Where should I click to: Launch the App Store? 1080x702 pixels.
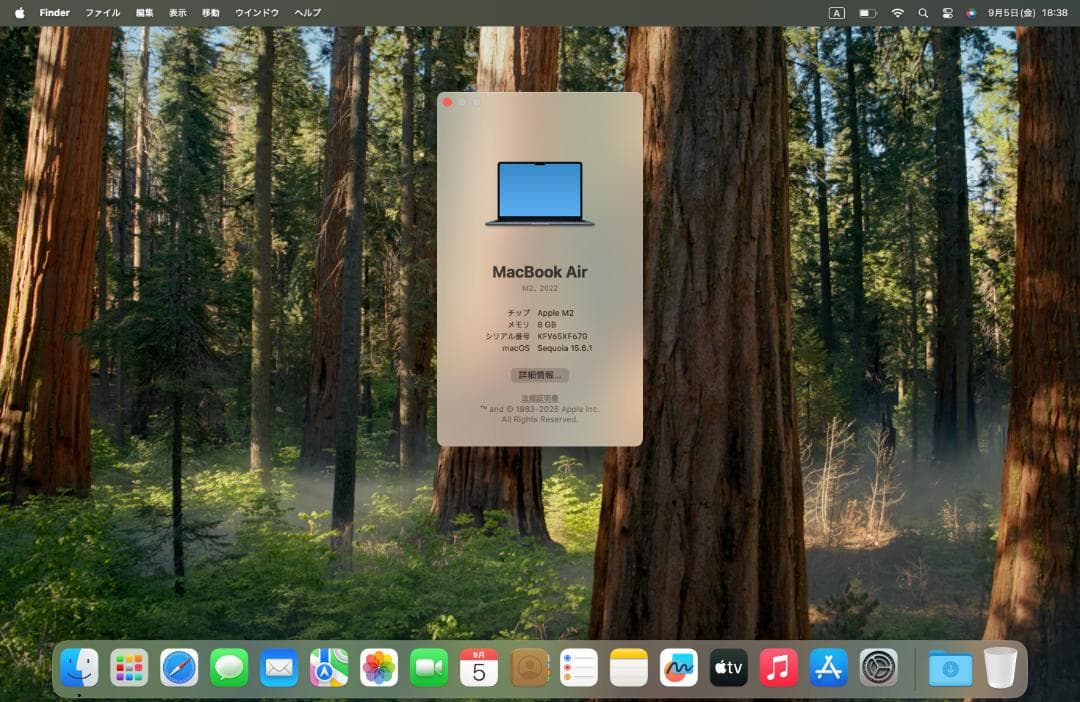tap(829, 666)
